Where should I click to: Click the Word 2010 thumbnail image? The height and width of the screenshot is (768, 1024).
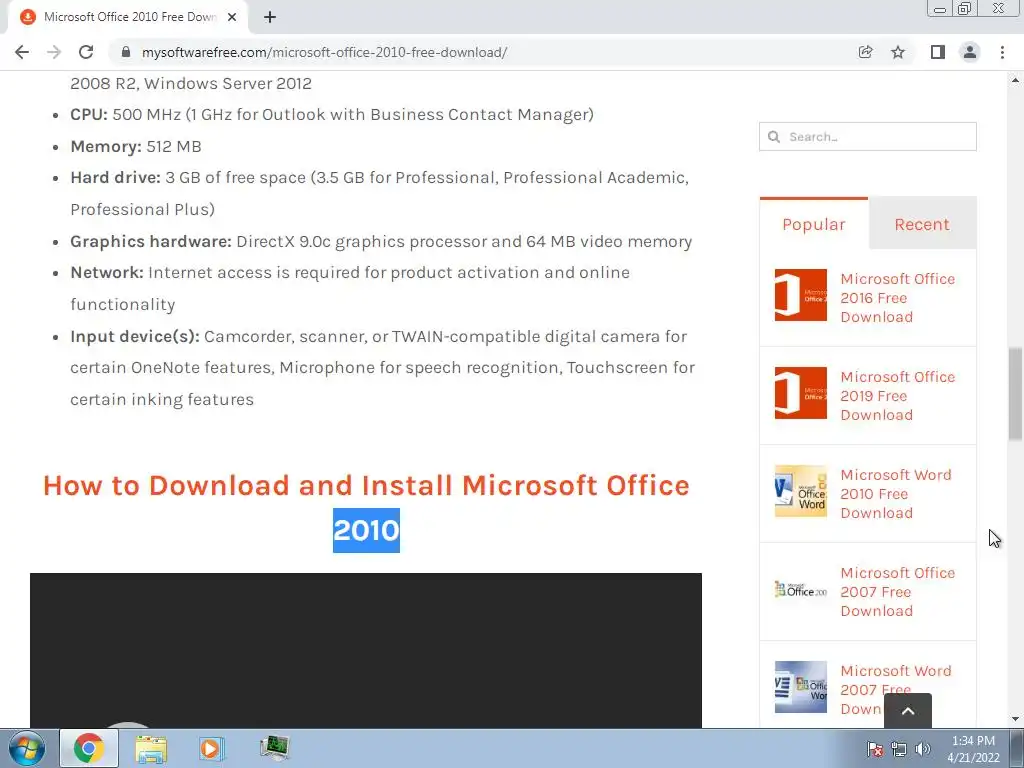click(x=801, y=491)
